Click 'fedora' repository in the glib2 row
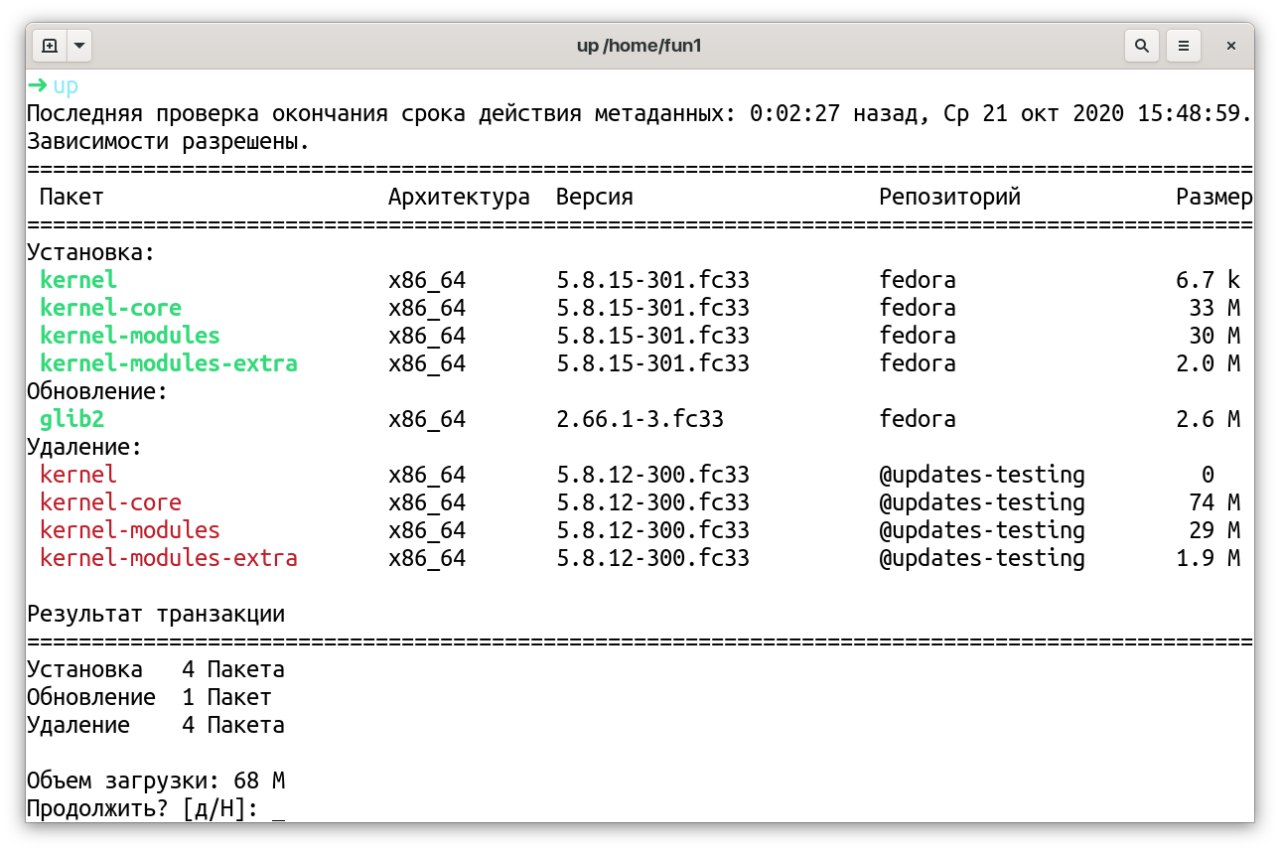1280x851 pixels. coord(918,419)
